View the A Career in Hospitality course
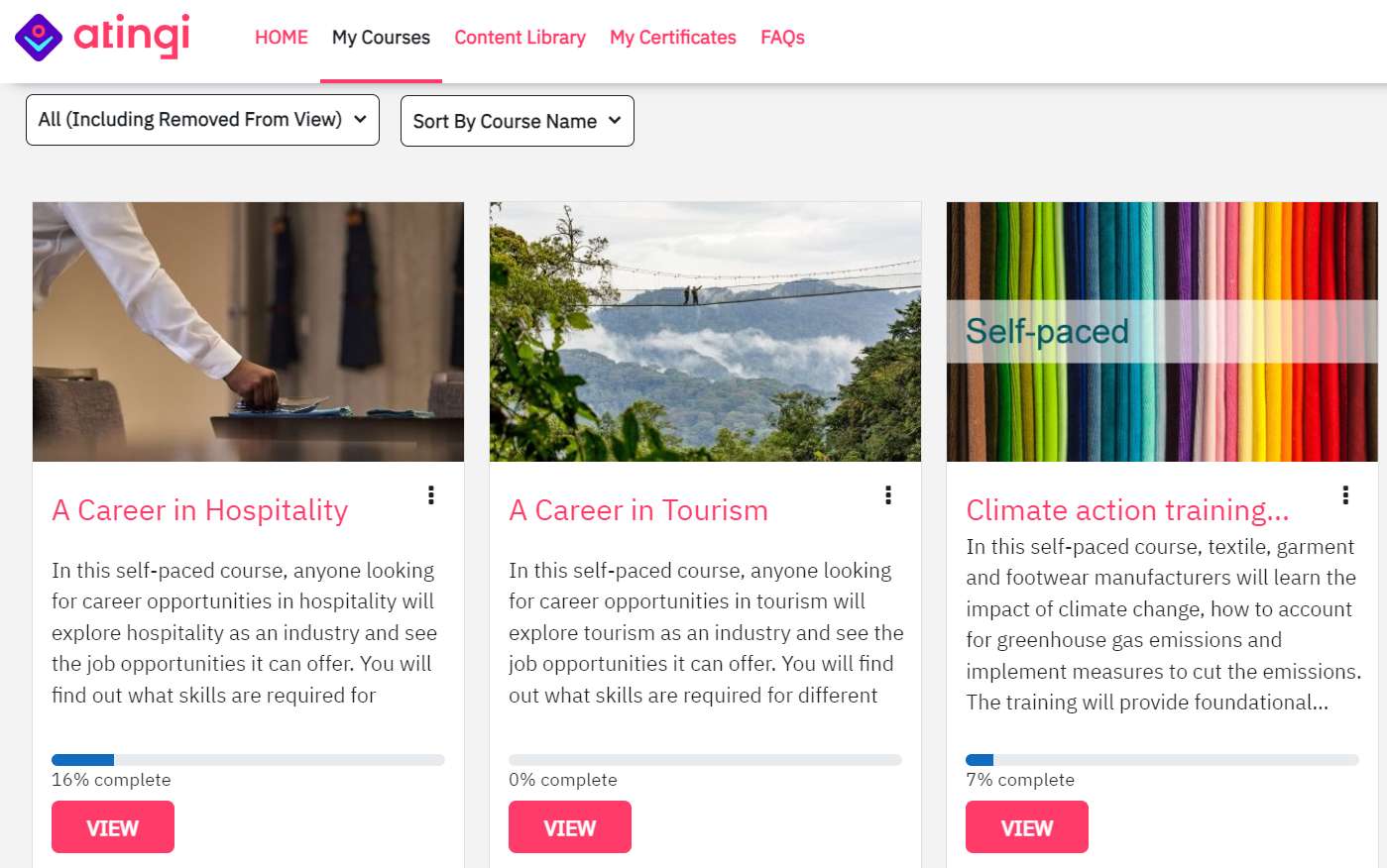 (x=113, y=827)
